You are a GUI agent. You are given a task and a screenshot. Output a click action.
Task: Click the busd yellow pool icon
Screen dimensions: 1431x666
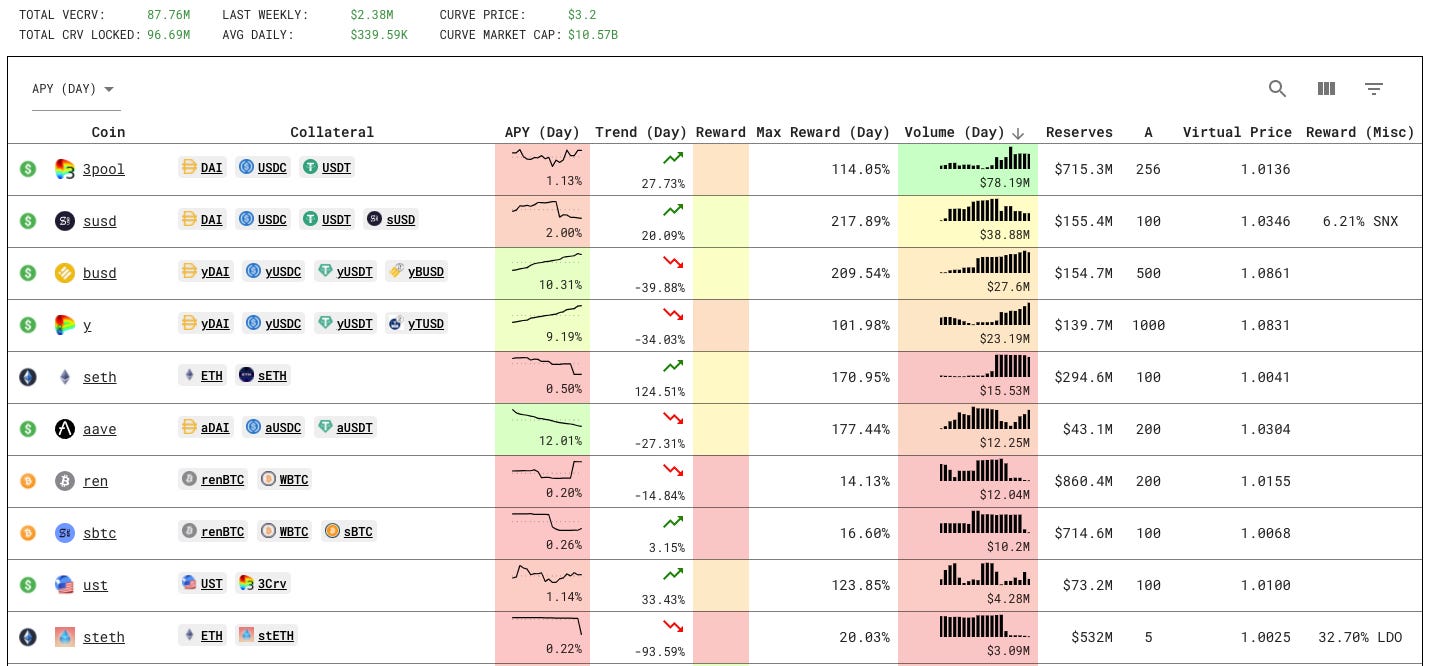(x=65, y=272)
